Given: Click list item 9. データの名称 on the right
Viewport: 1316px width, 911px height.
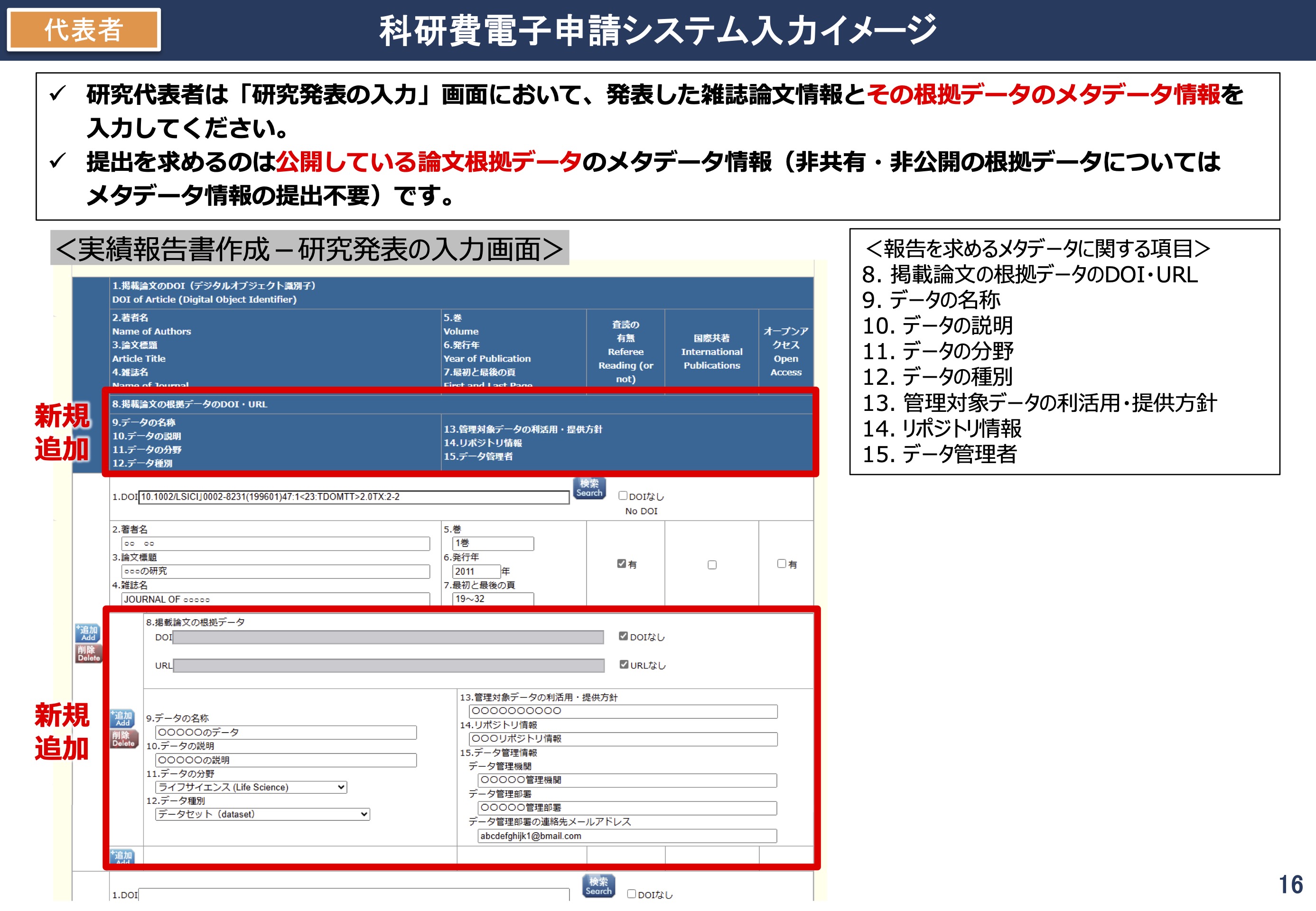Looking at the screenshot, I should (x=931, y=300).
